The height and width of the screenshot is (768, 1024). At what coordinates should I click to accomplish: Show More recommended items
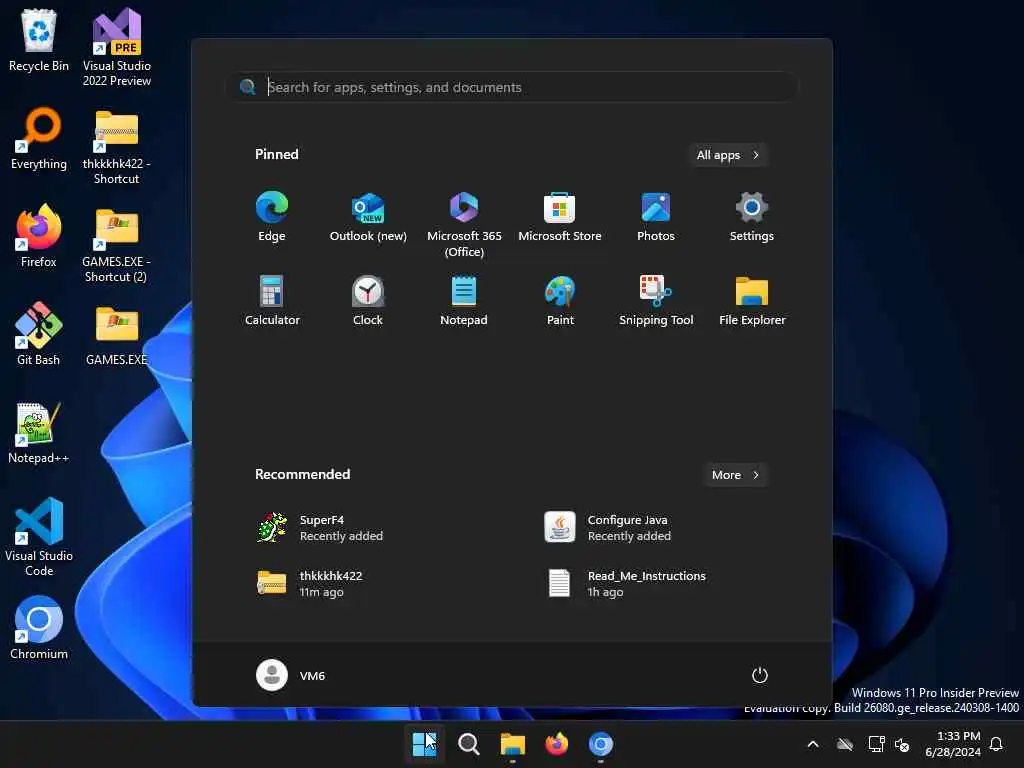(735, 475)
